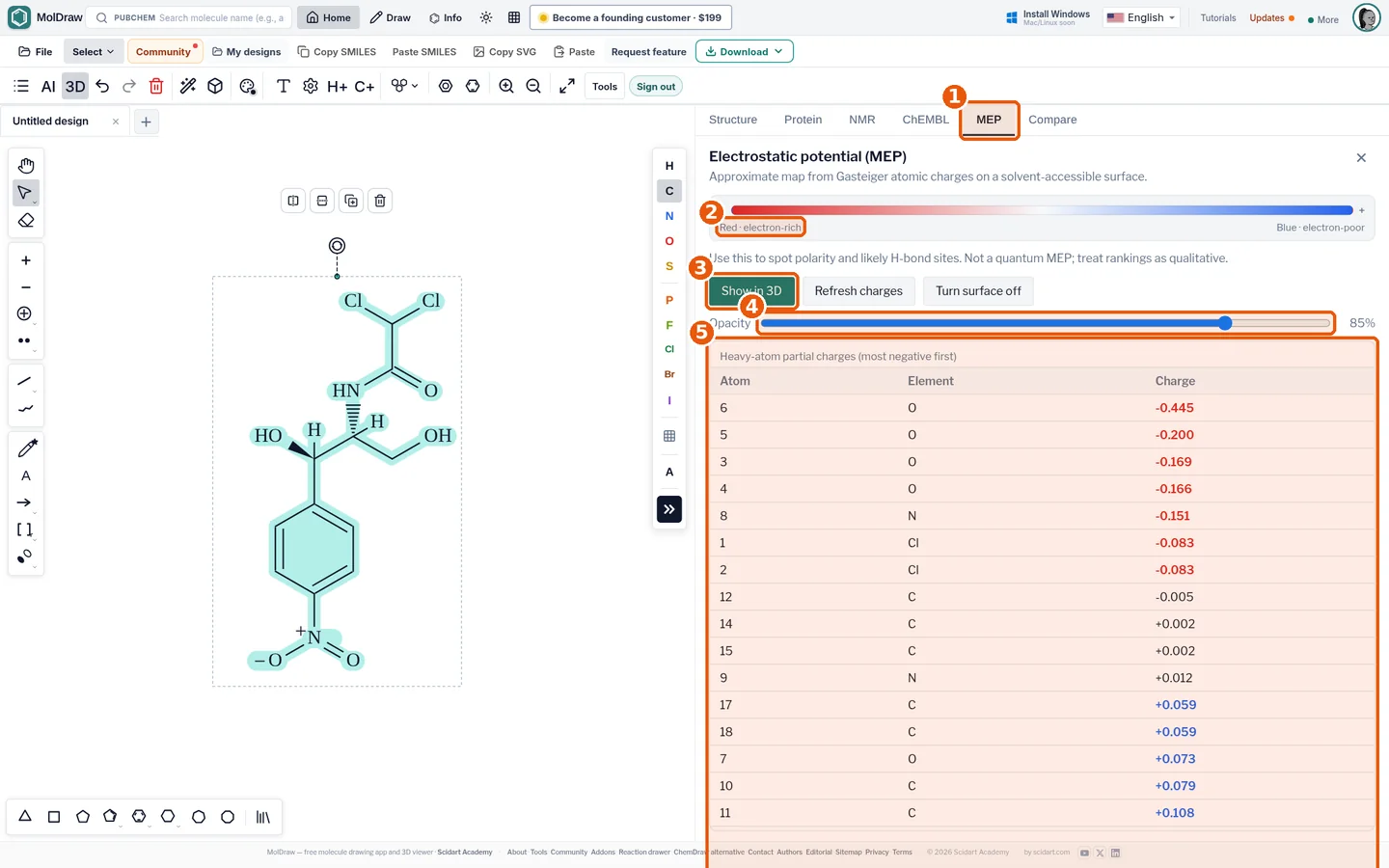The width and height of the screenshot is (1389, 868).
Task: Switch to the NMR tab
Action: pyautogui.click(x=862, y=120)
